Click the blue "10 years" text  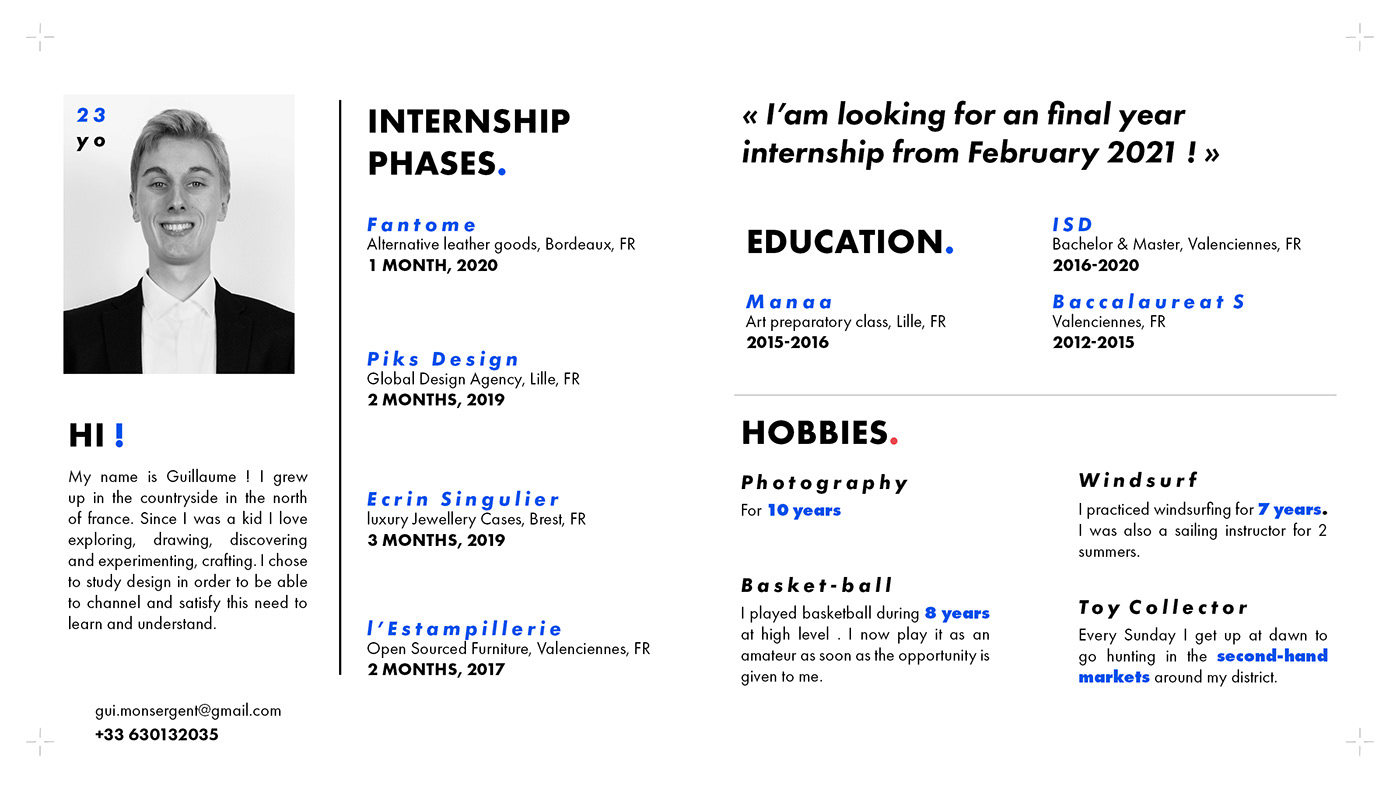[804, 511]
